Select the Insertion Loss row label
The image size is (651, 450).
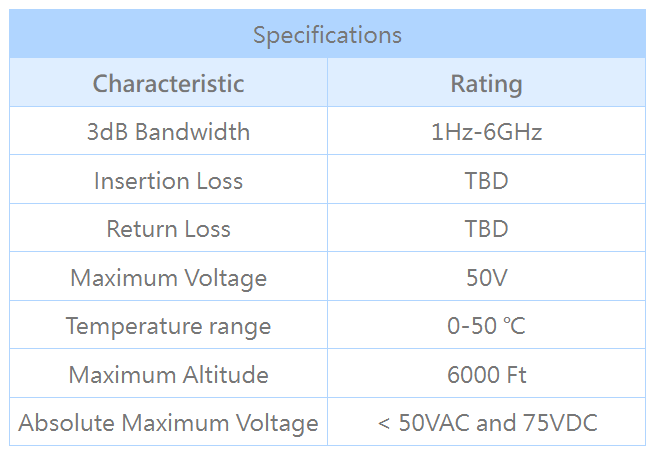pyautogui.click(x=168, y=181)
